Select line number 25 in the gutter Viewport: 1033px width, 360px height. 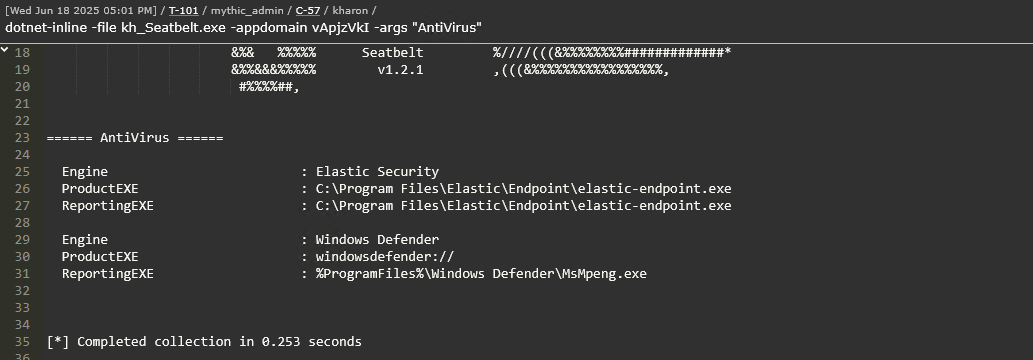22,171
